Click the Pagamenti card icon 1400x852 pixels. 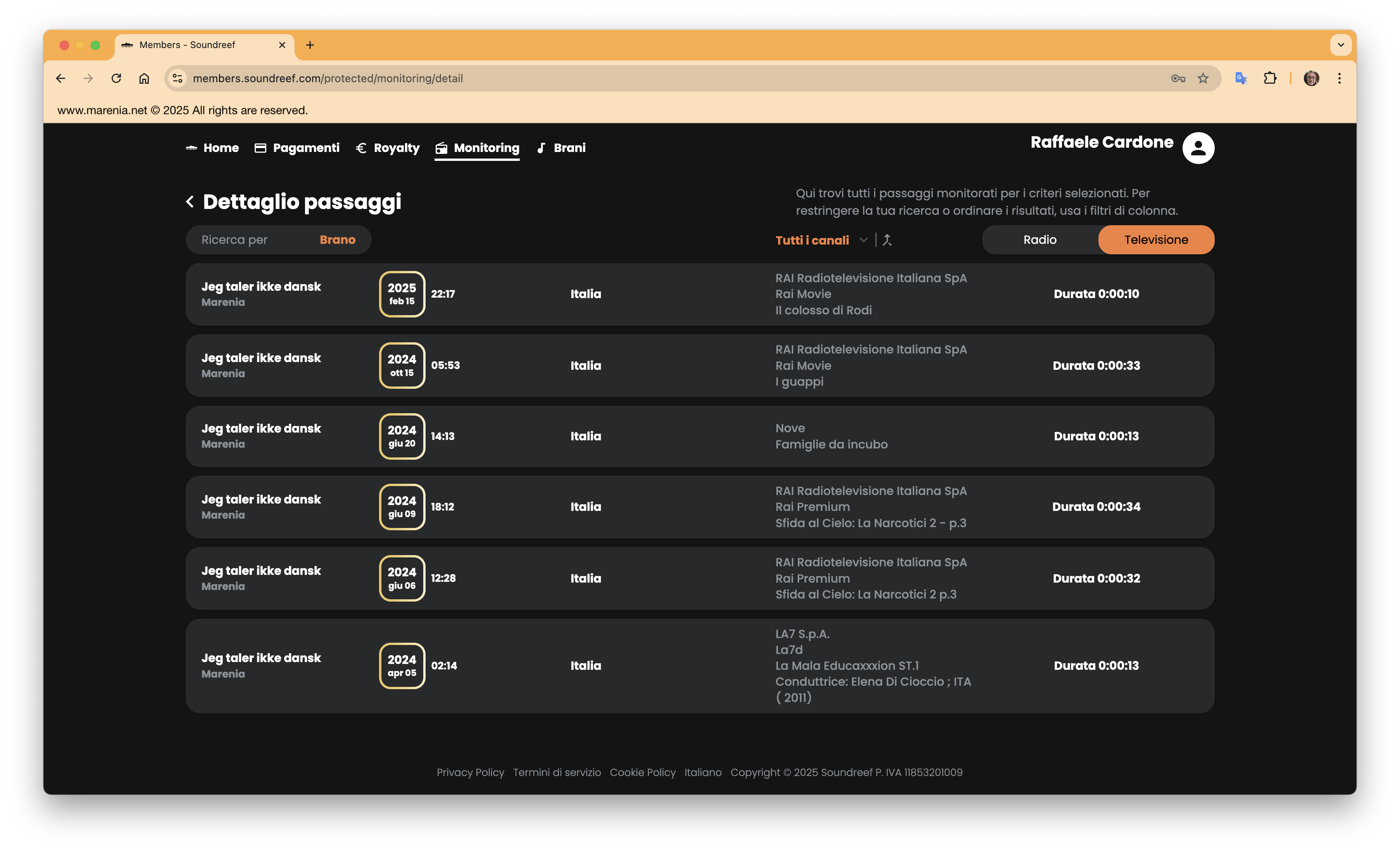tap(260, 148)
